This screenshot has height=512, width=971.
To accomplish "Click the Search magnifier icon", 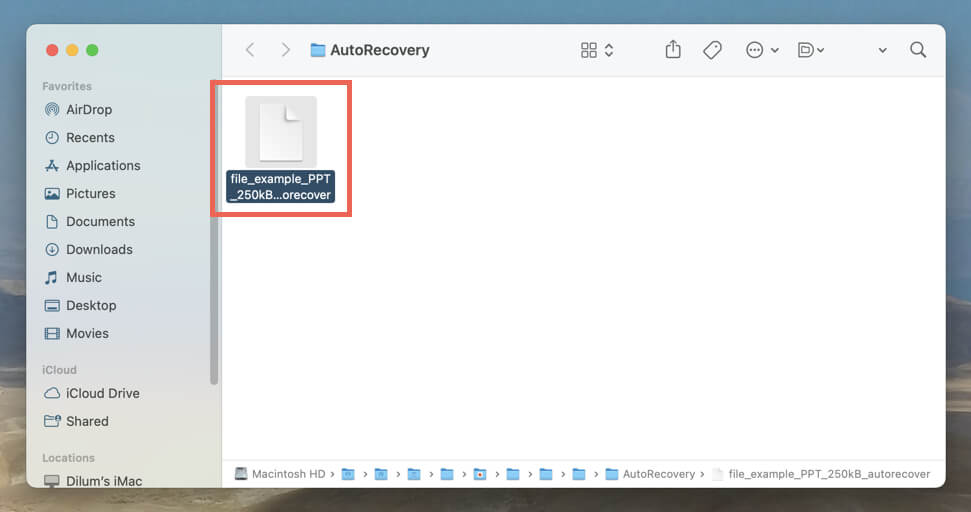I will point(918,50).
